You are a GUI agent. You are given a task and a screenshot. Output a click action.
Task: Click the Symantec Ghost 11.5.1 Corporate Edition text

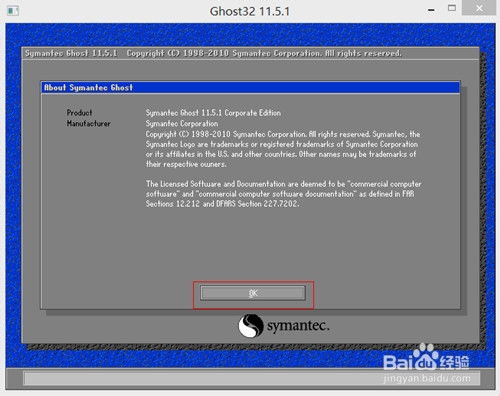click(213, 113)
